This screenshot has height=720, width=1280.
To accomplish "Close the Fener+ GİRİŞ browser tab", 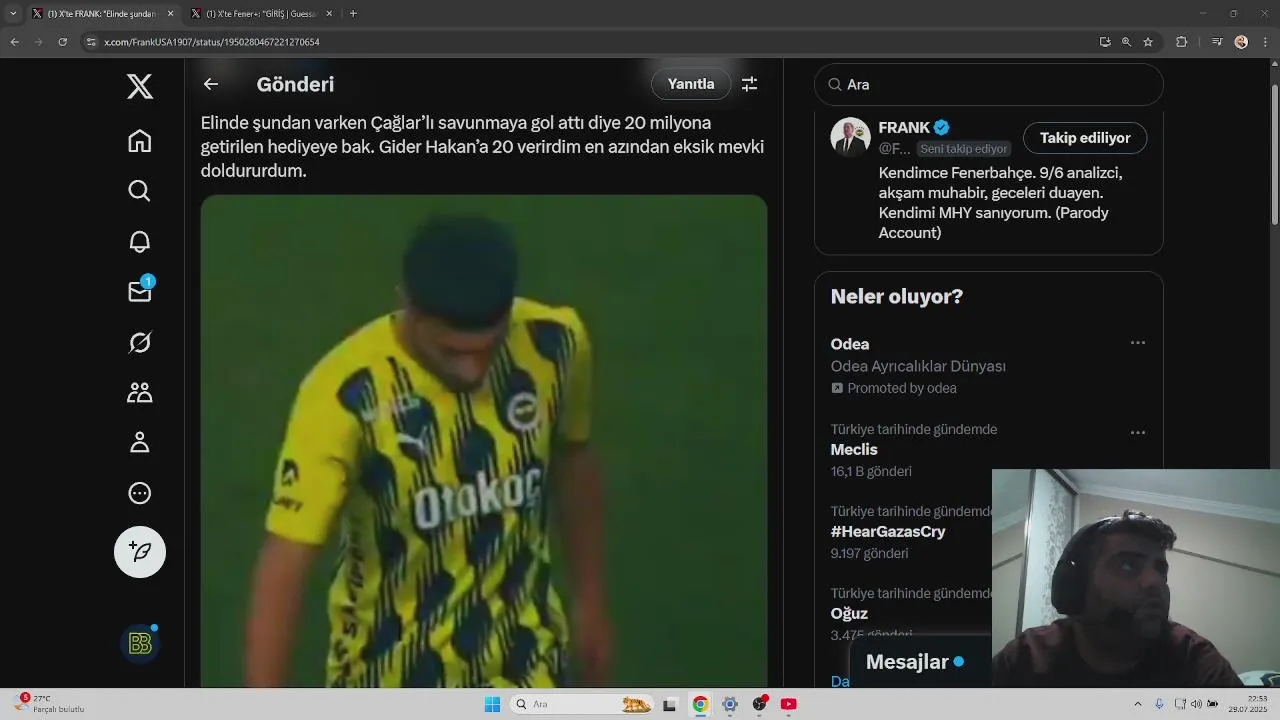I will pyautogui.click(x=329, y=14).
